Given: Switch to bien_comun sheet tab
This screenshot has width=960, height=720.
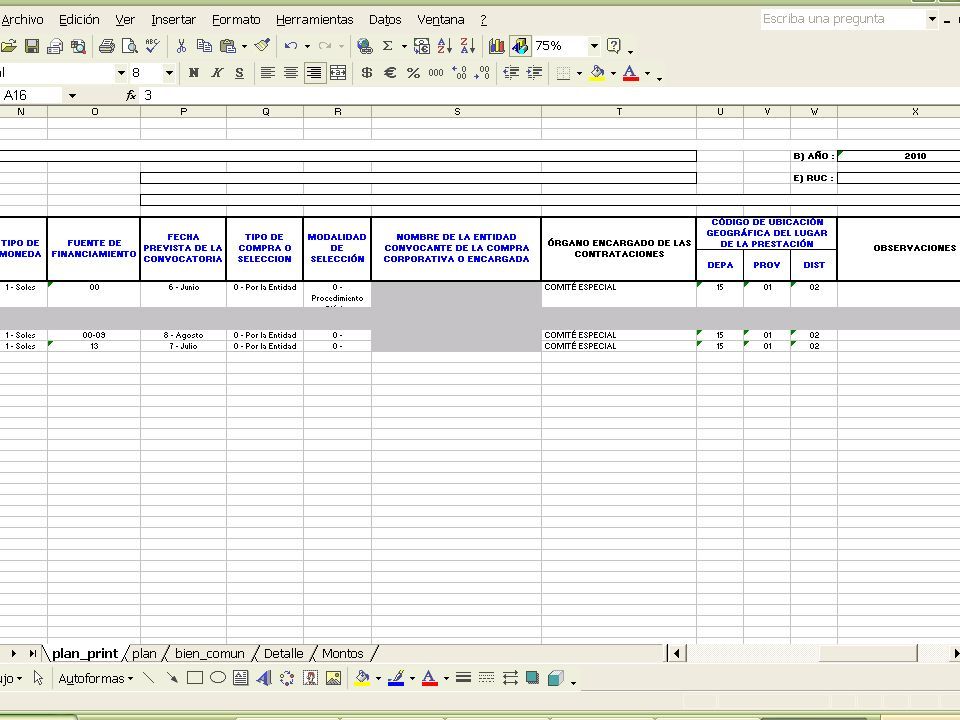Looking at the screenshot, I should [209, 653].
